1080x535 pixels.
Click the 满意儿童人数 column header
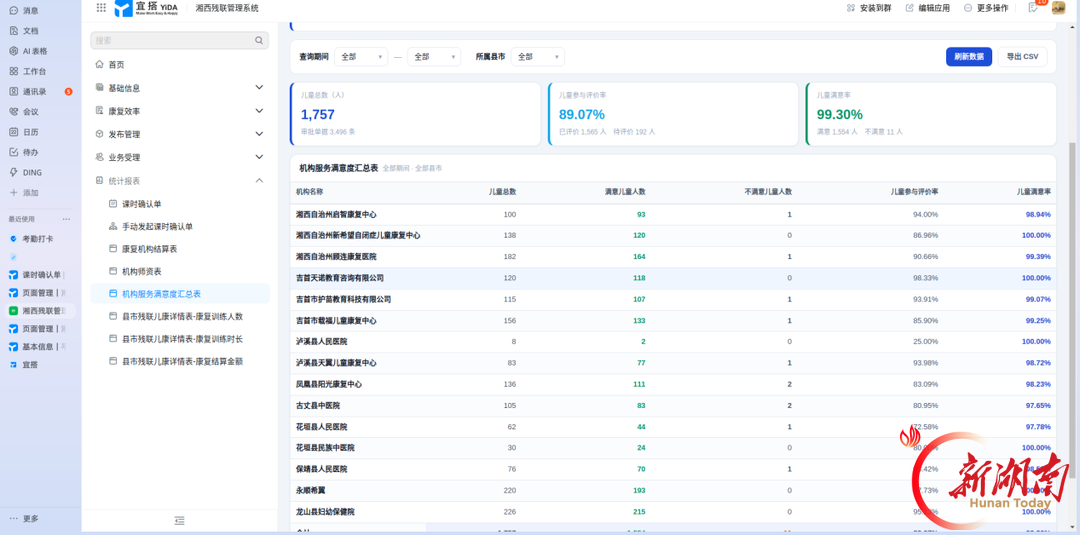[625, 192]
